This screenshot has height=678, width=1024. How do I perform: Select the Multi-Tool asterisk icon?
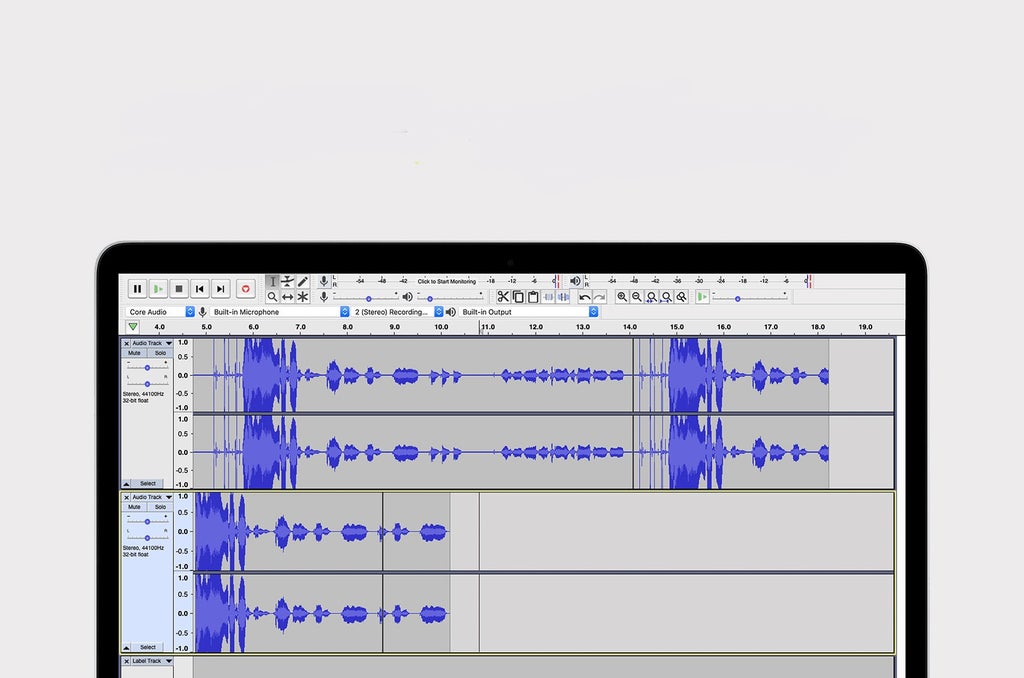point(303,297)
